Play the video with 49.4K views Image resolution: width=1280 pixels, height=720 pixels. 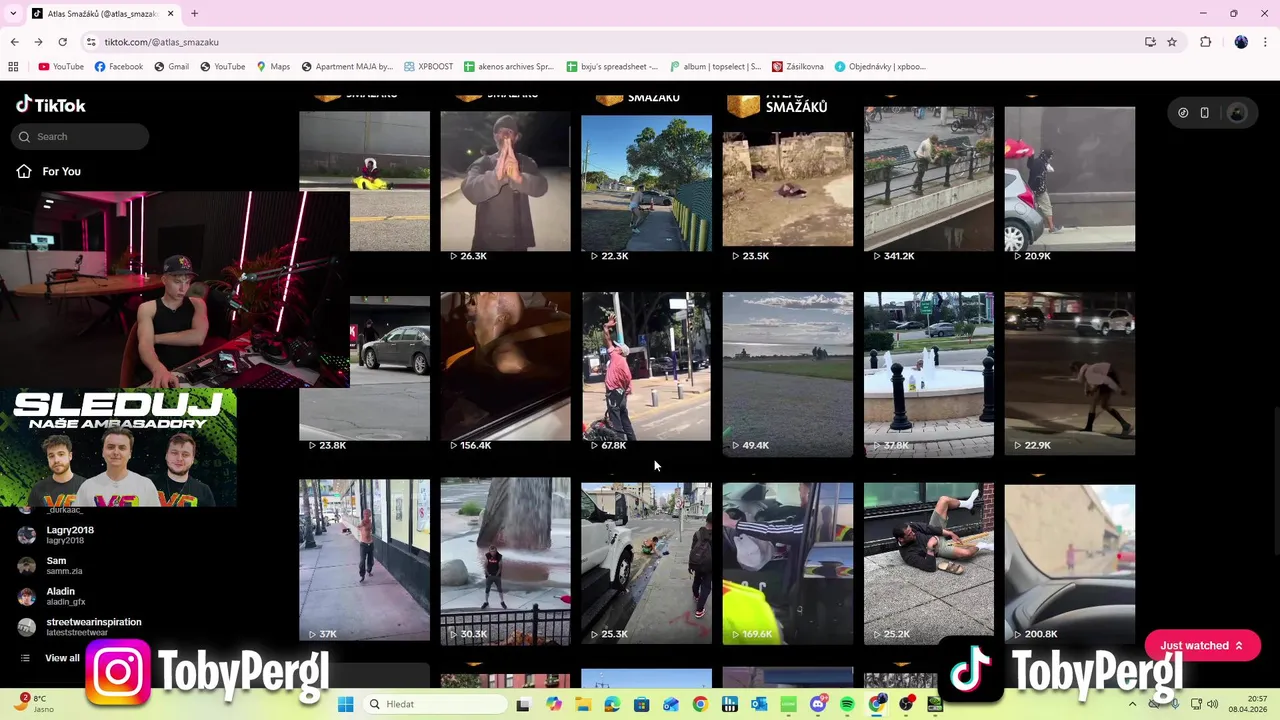(x=787, y=372)
